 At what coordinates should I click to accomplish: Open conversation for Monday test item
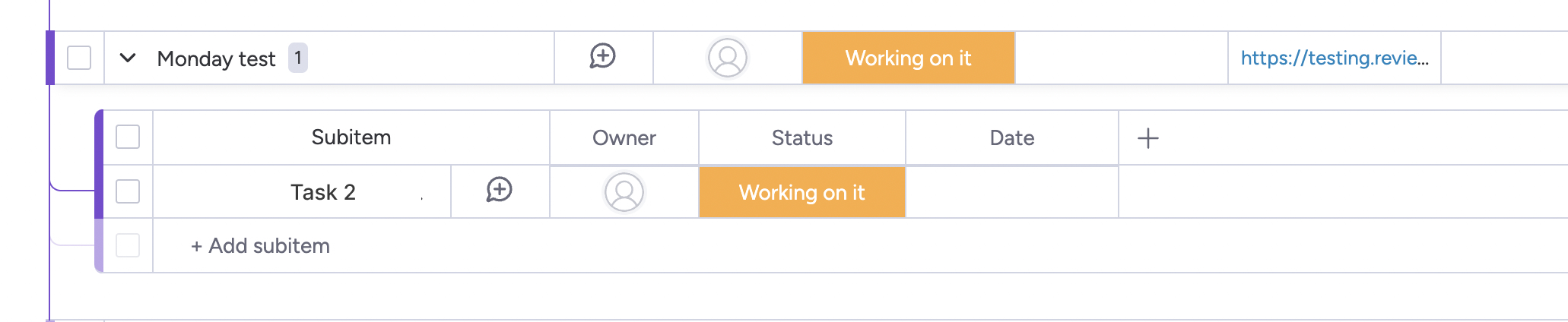(602, 57)
